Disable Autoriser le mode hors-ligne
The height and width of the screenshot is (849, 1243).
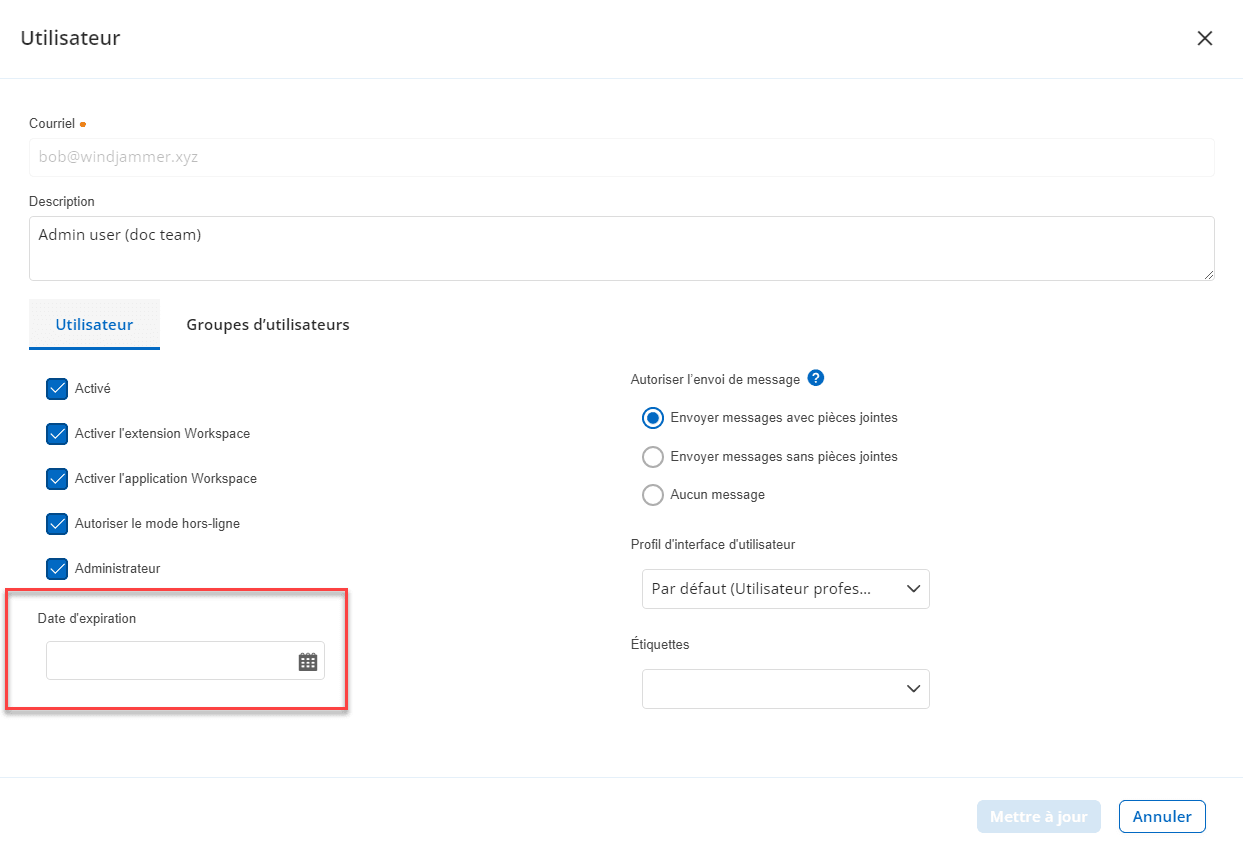point(57,524)
